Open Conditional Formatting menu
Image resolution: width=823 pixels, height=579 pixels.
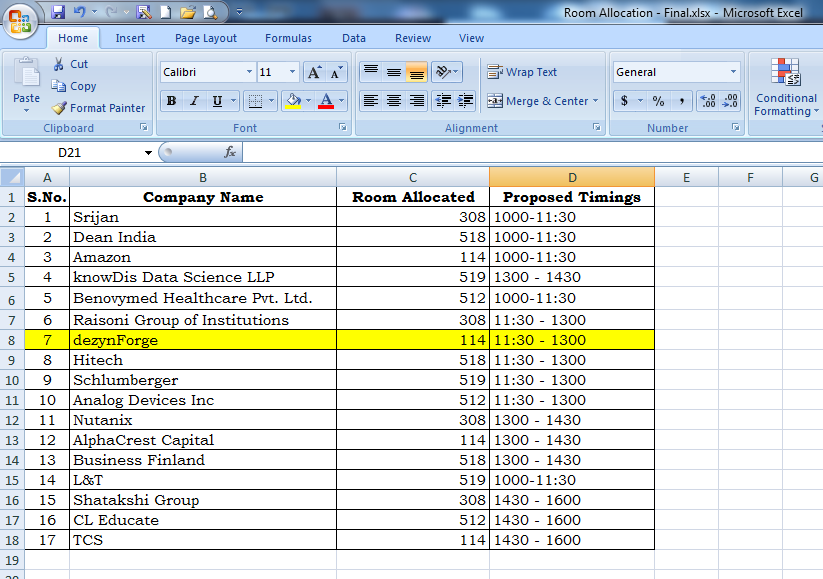tap(786, 87)
